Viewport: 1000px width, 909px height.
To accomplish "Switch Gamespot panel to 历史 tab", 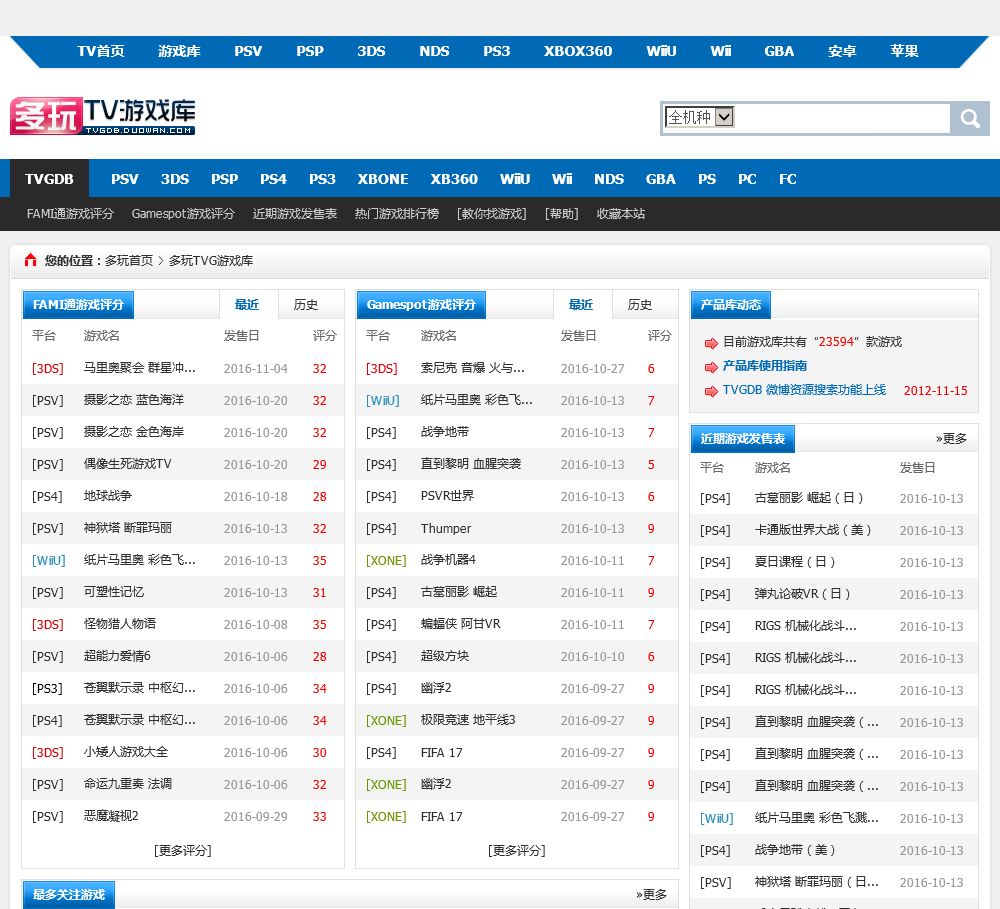I will click(640, 305).
